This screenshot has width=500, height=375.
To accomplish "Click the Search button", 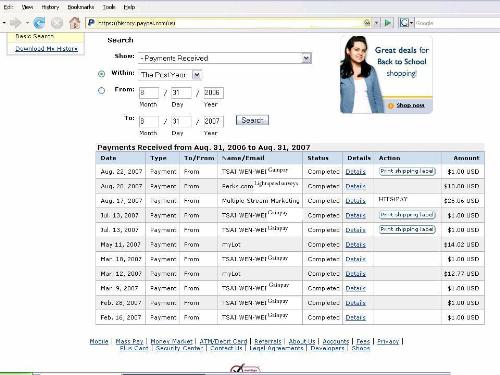I will tap(252, 120).
